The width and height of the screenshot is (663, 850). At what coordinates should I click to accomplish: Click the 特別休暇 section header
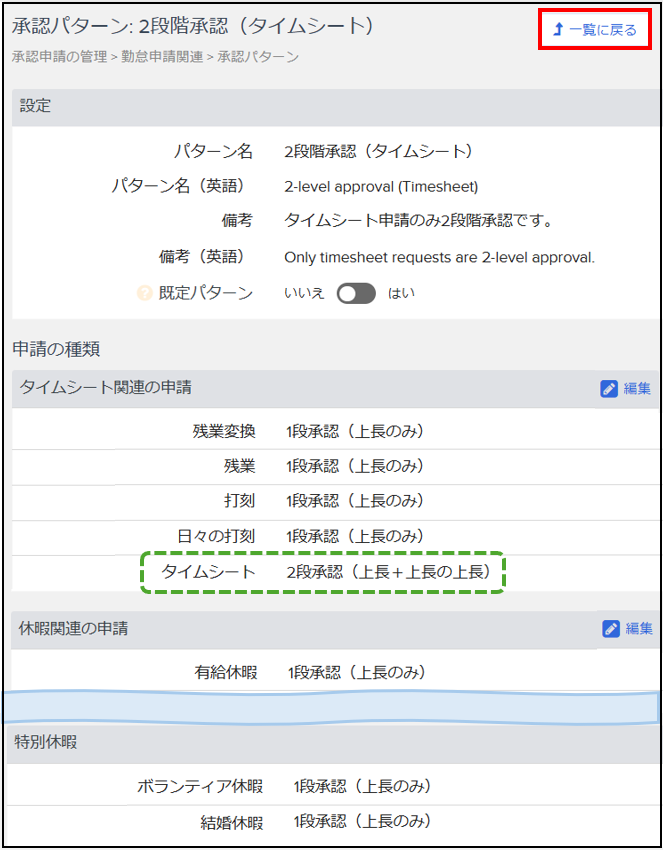pos(45,742)
